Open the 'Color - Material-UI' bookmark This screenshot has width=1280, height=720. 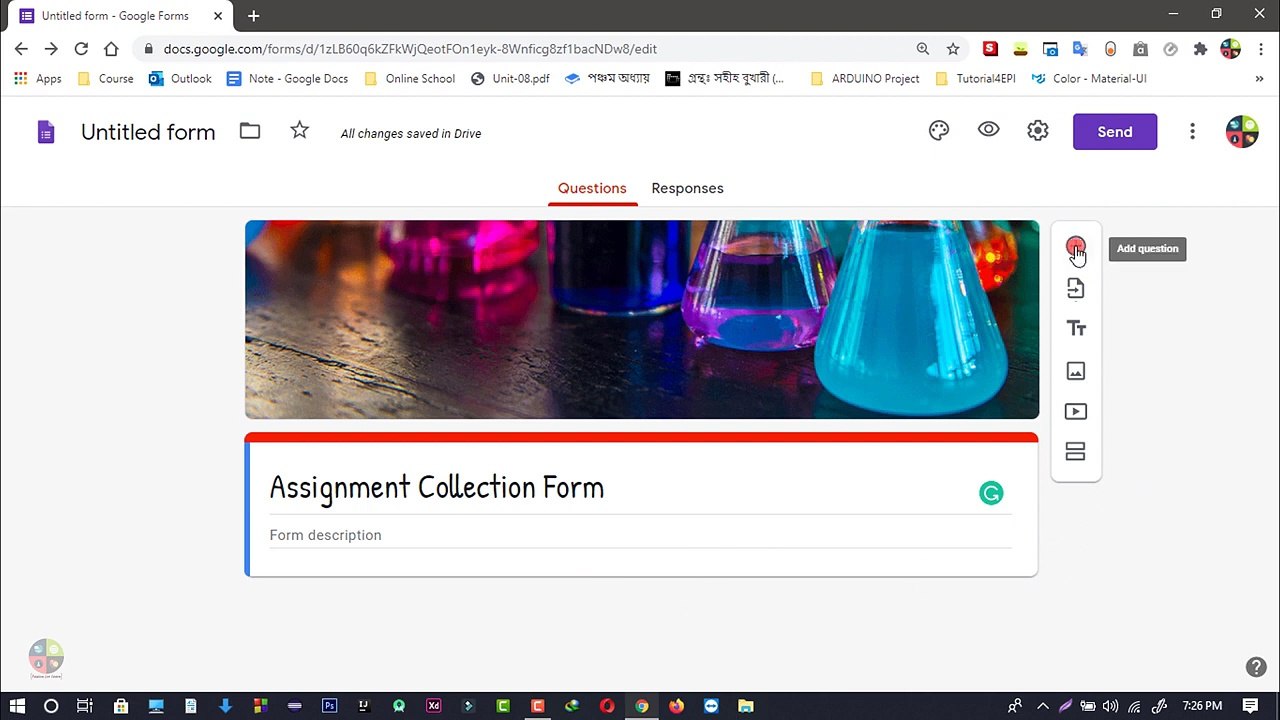(1088, 78)
